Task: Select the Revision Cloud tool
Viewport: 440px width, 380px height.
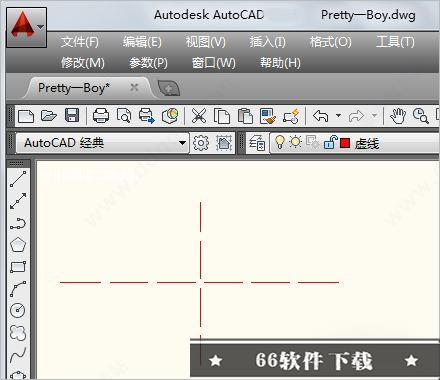Action: (18, 332)
